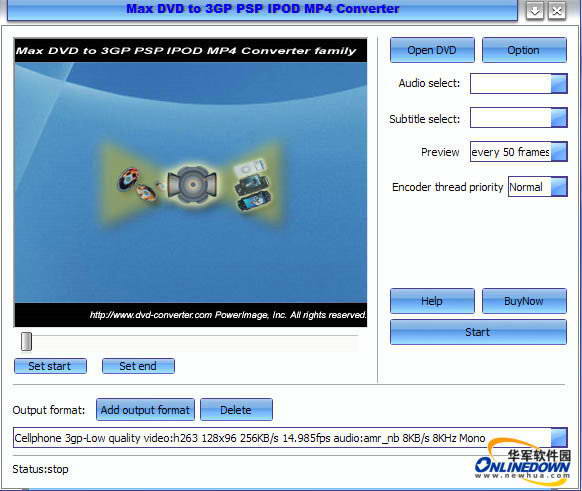
Task: Click the BuyNow button
Action: [524, 301]
